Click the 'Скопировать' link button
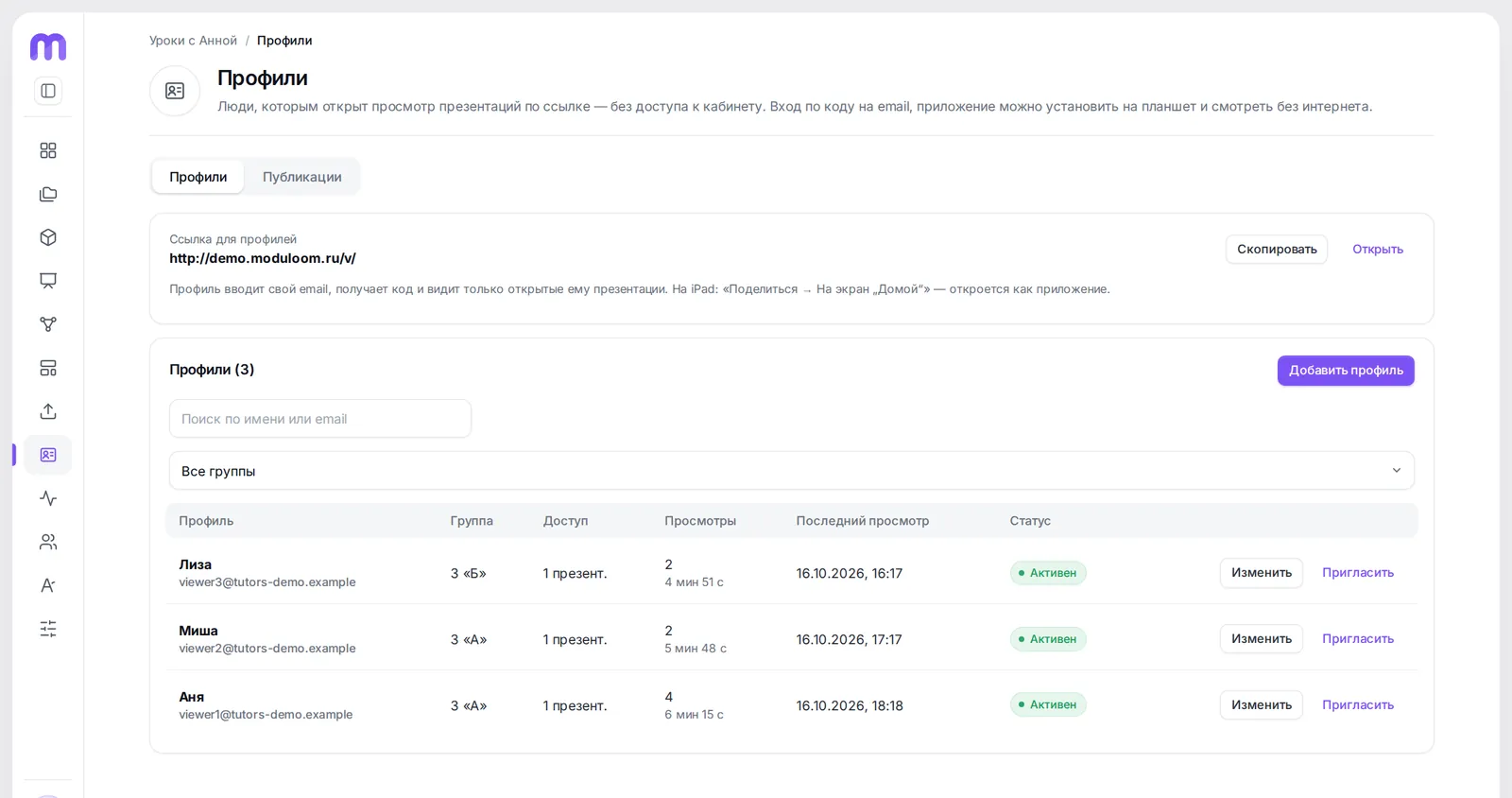 coord(1277,250)
